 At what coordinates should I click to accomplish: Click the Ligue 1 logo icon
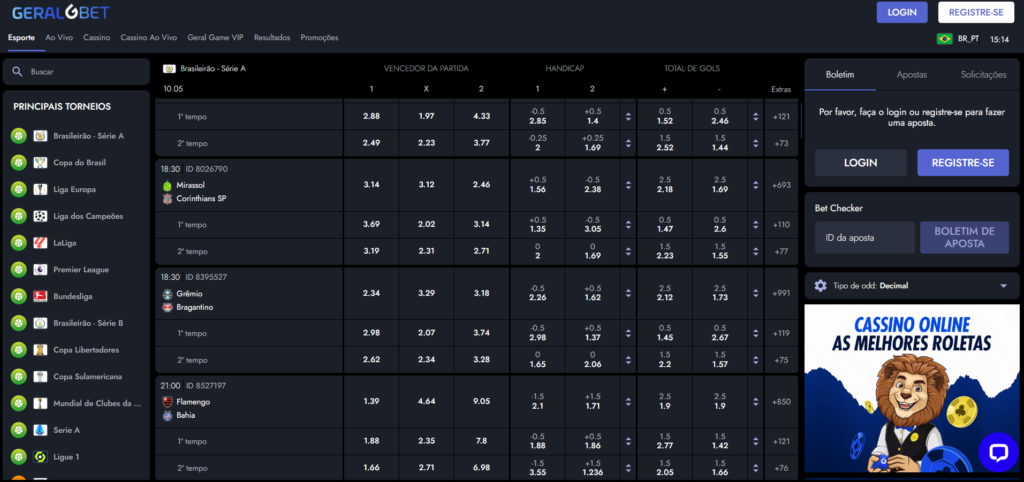coord(40,457)
